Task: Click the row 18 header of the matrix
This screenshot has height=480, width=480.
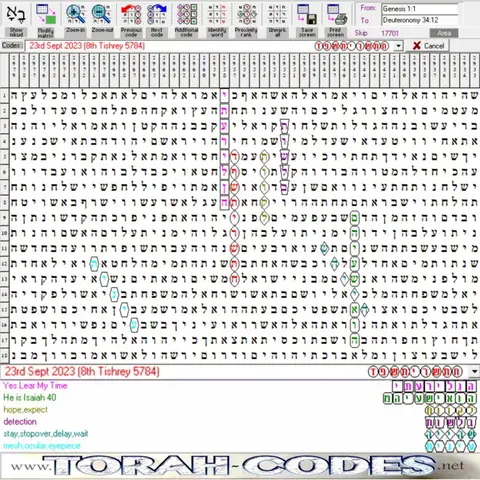Action: 4,356
